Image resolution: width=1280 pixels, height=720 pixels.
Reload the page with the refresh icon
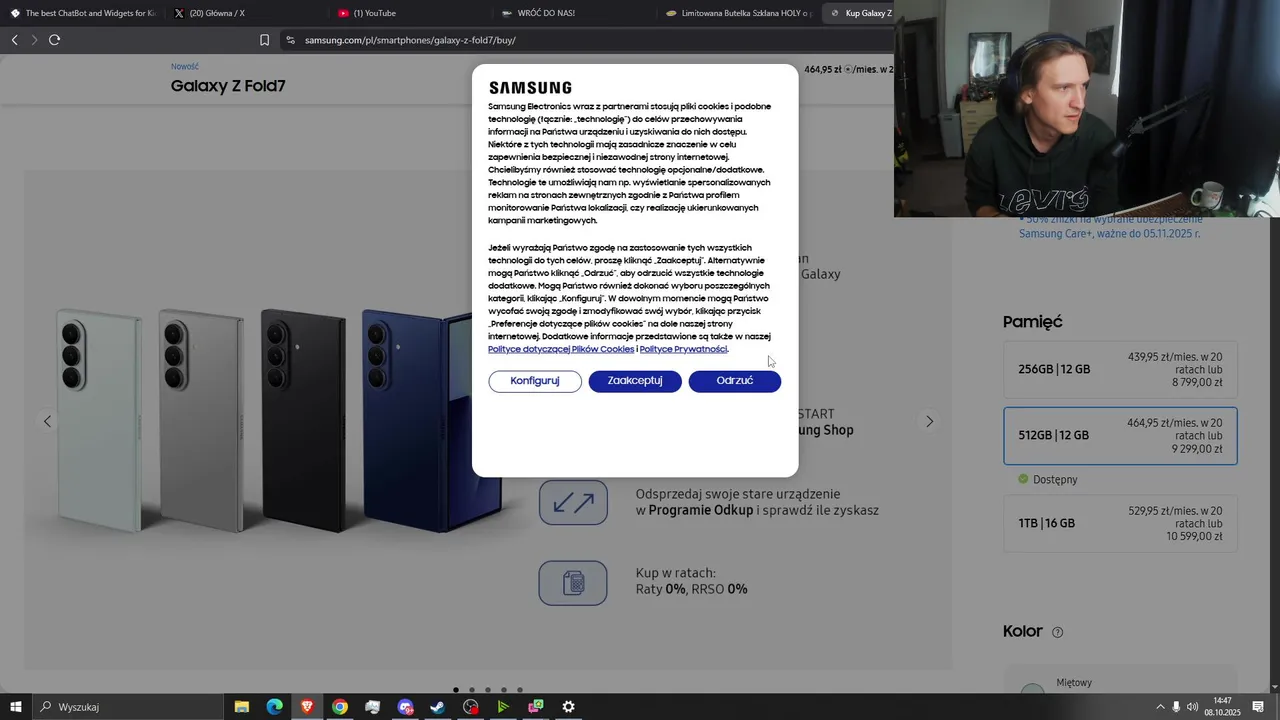click(54, 40)
